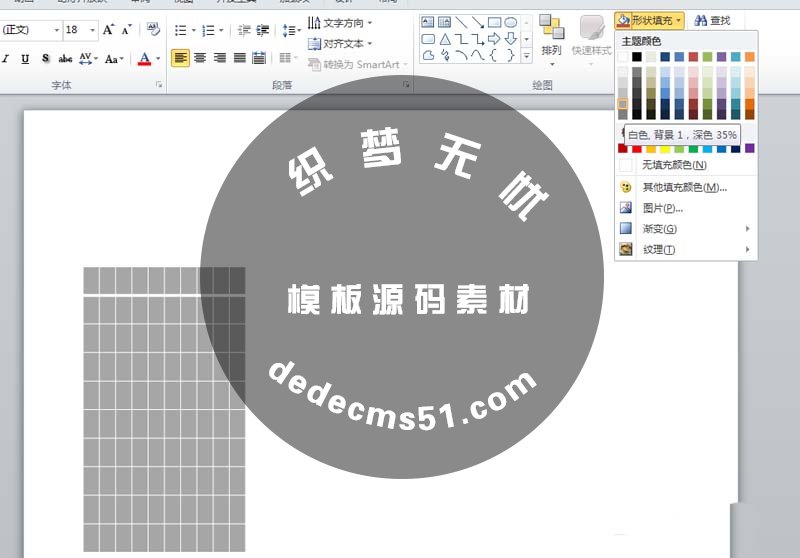Open the Texture (纹理) submenu
The height and width of the screenshot is (558, 800).
pos(686,249)
